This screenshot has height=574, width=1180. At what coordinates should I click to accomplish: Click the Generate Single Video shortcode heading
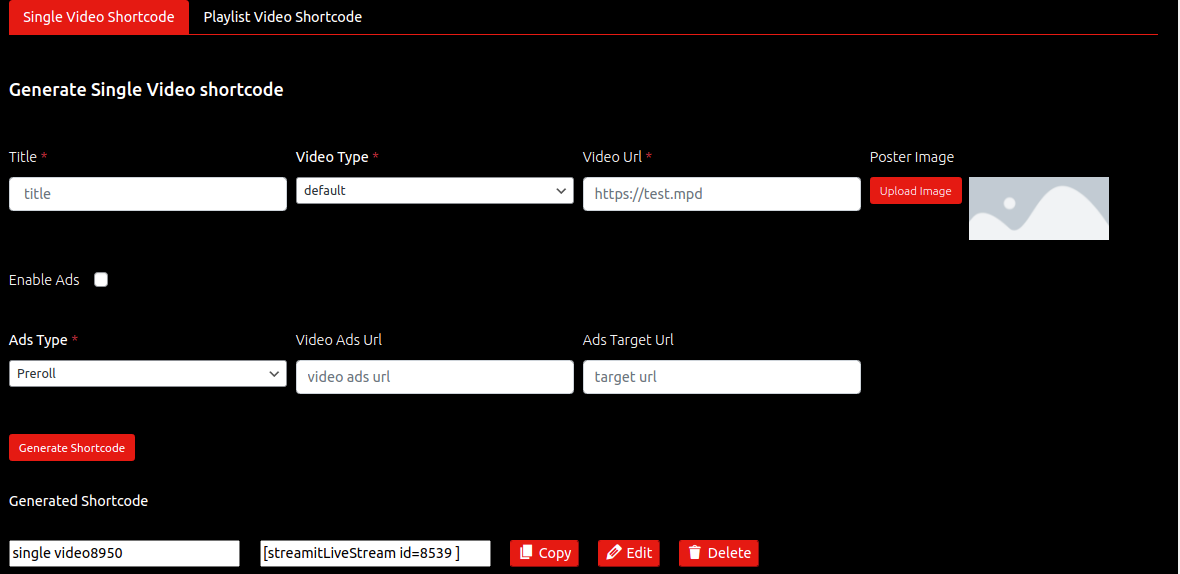146,90
